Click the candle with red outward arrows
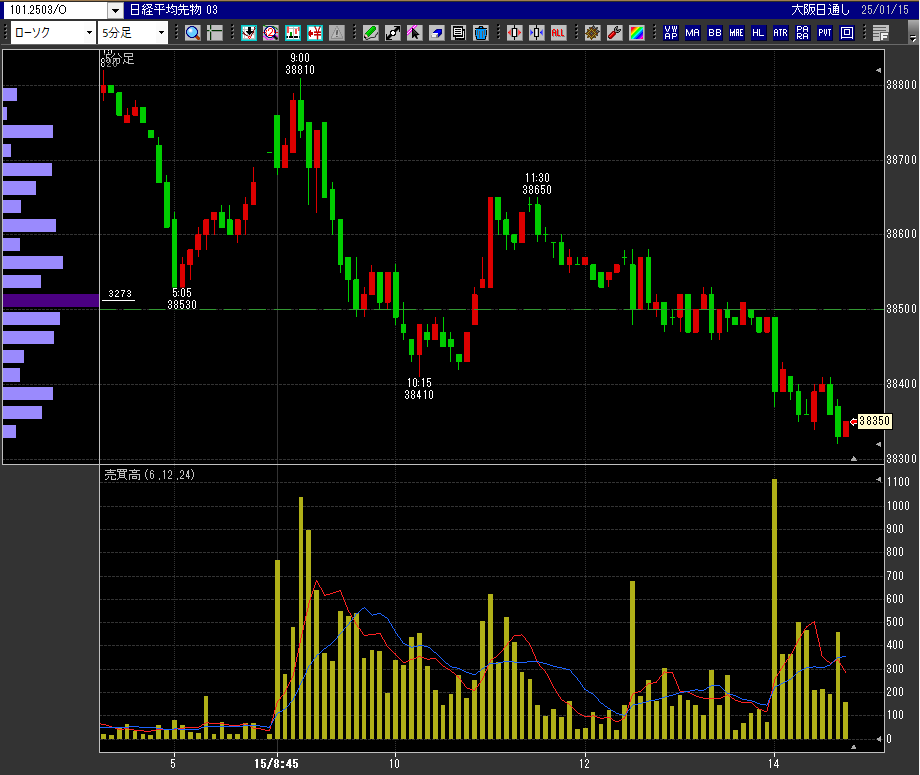This screenshot has width=920, height=775. 515,33
